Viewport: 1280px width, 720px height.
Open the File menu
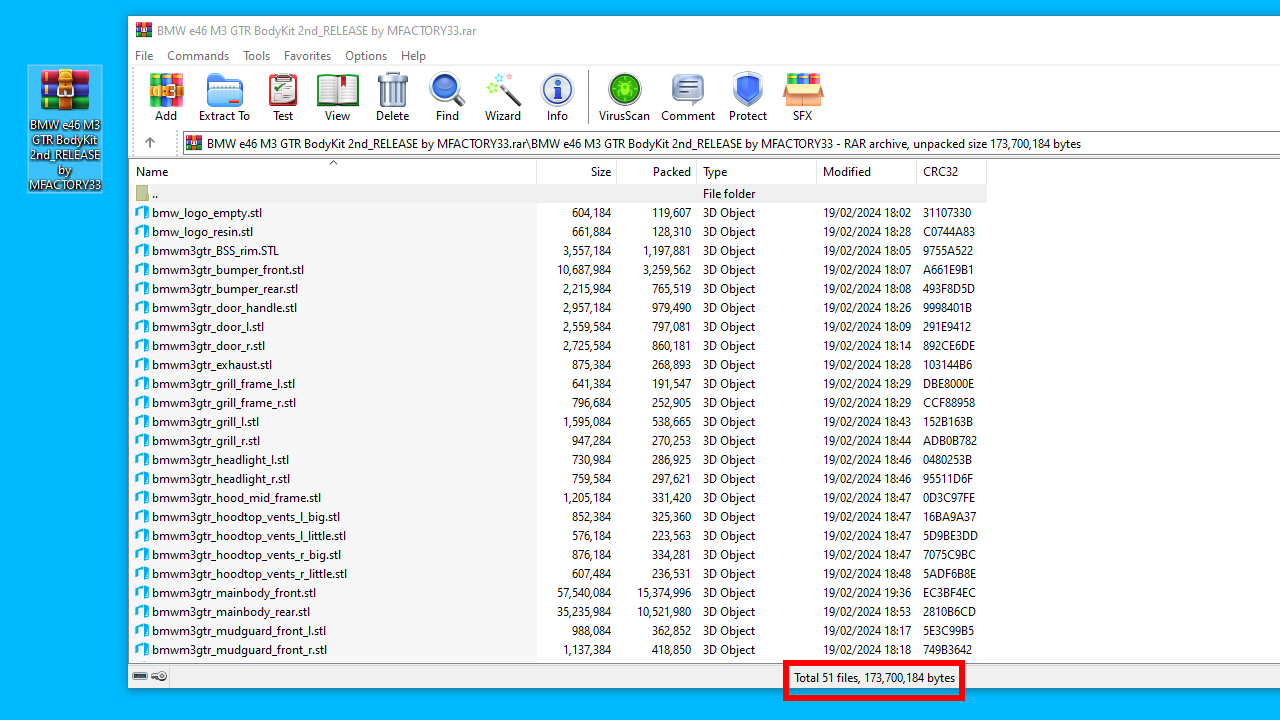[144, 56]
